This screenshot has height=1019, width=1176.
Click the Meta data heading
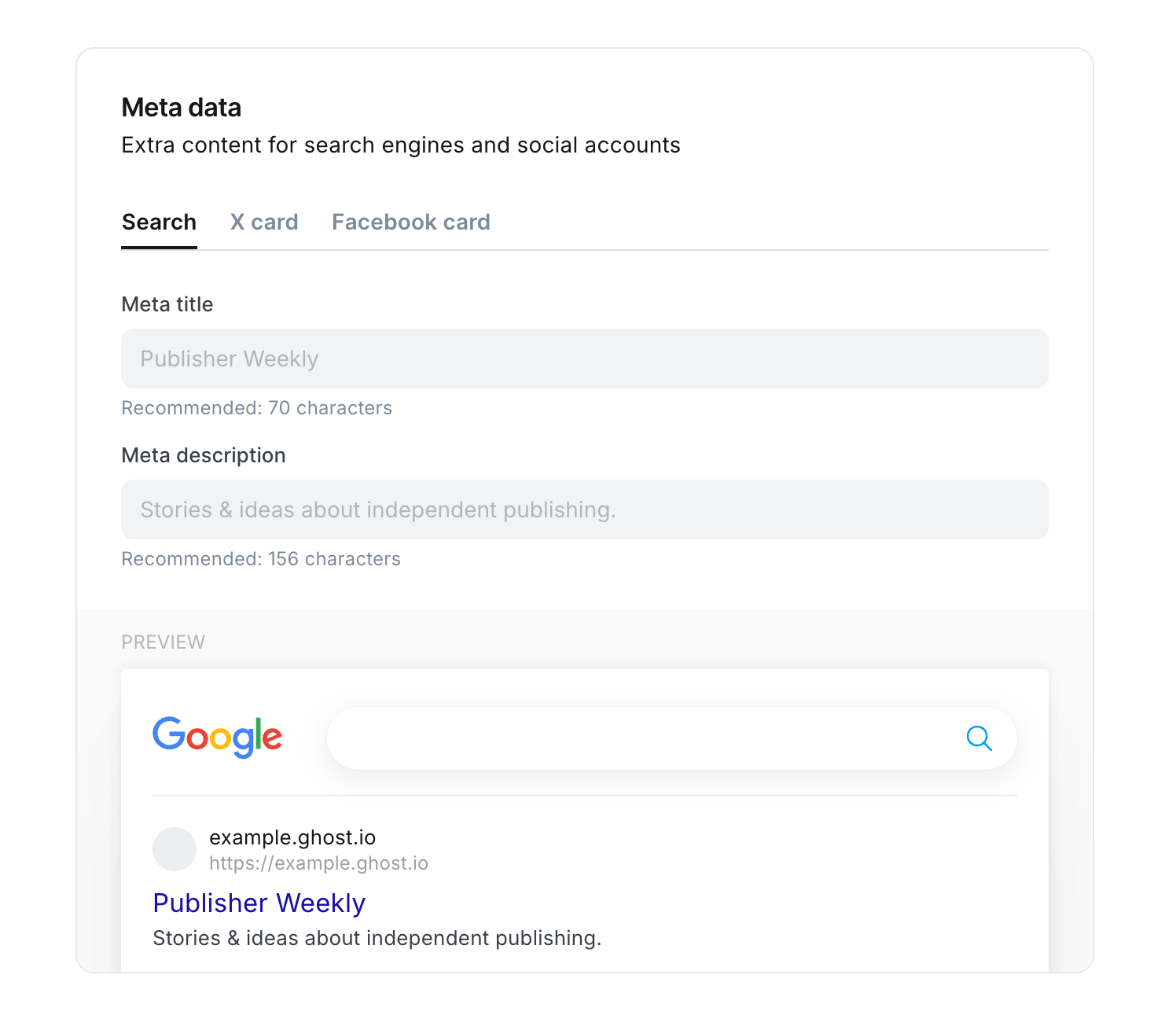tap(182, 108)
